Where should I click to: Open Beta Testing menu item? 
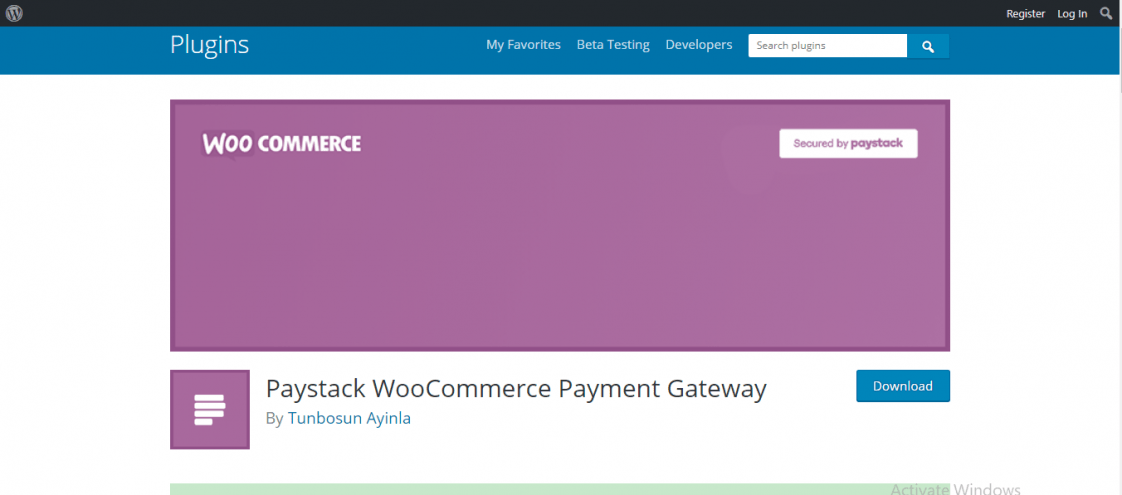pyautogui.click(x=613, y=44)
